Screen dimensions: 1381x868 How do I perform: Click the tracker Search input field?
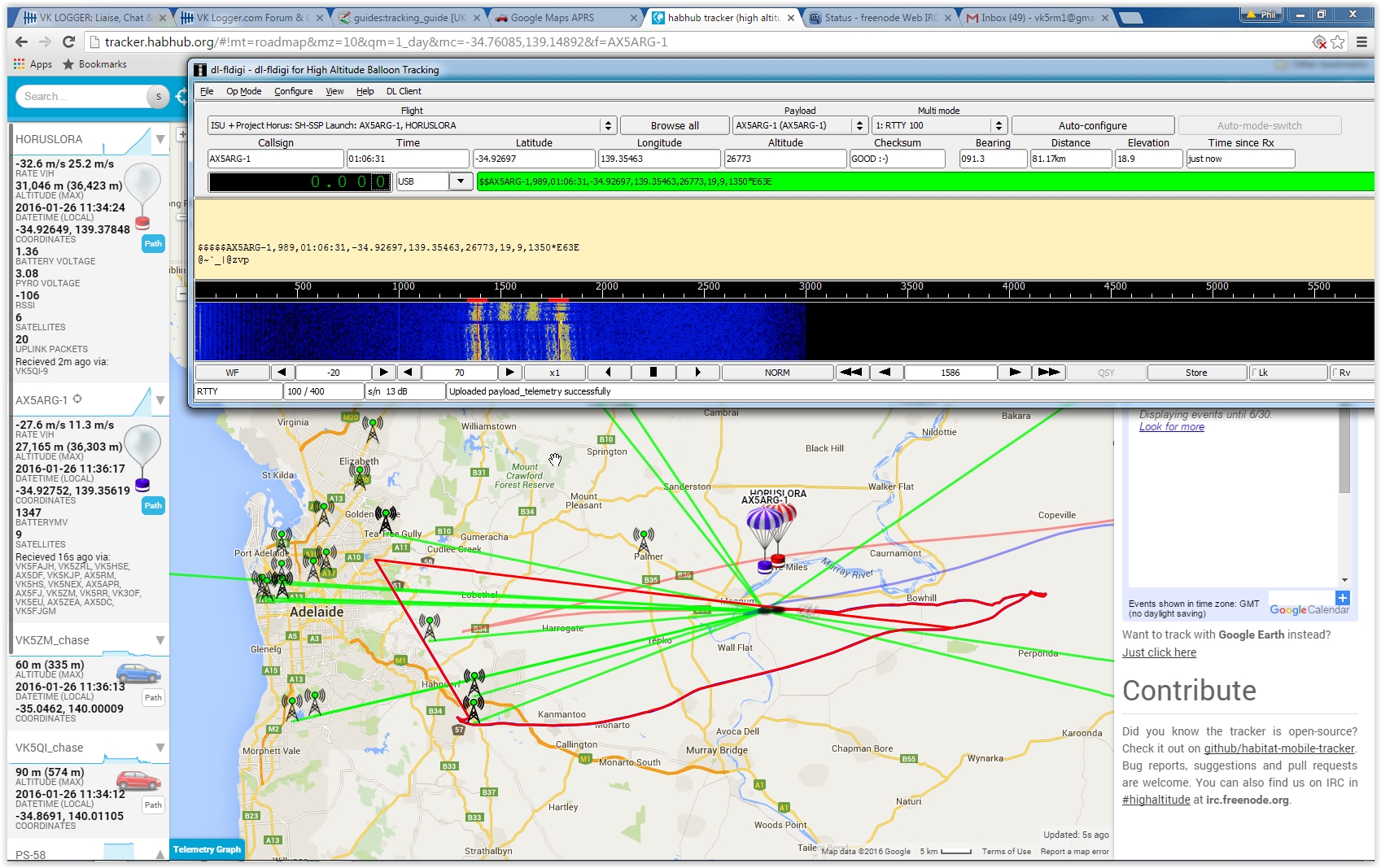[81, 96]
